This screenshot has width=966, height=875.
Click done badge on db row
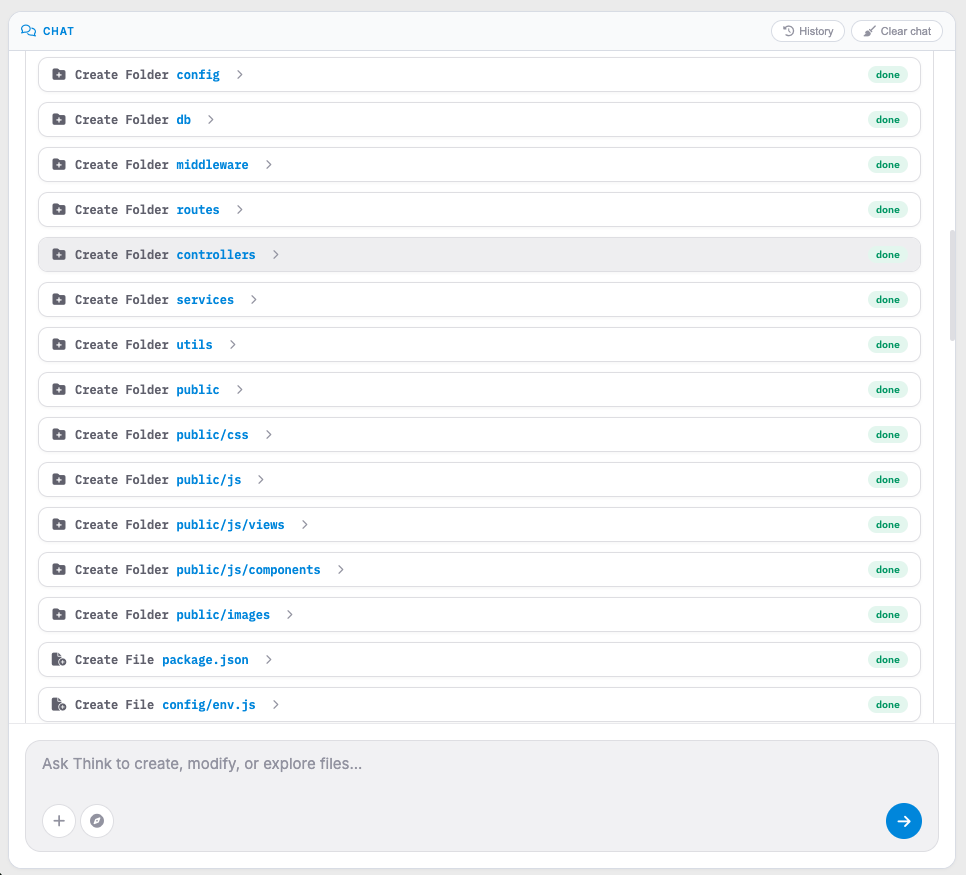888,120
